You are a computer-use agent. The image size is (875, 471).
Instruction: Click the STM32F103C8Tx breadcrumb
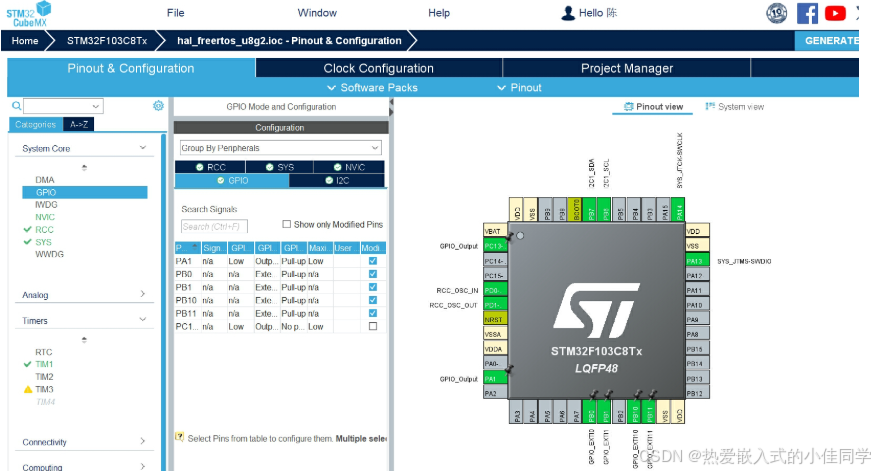coord(107,41)
